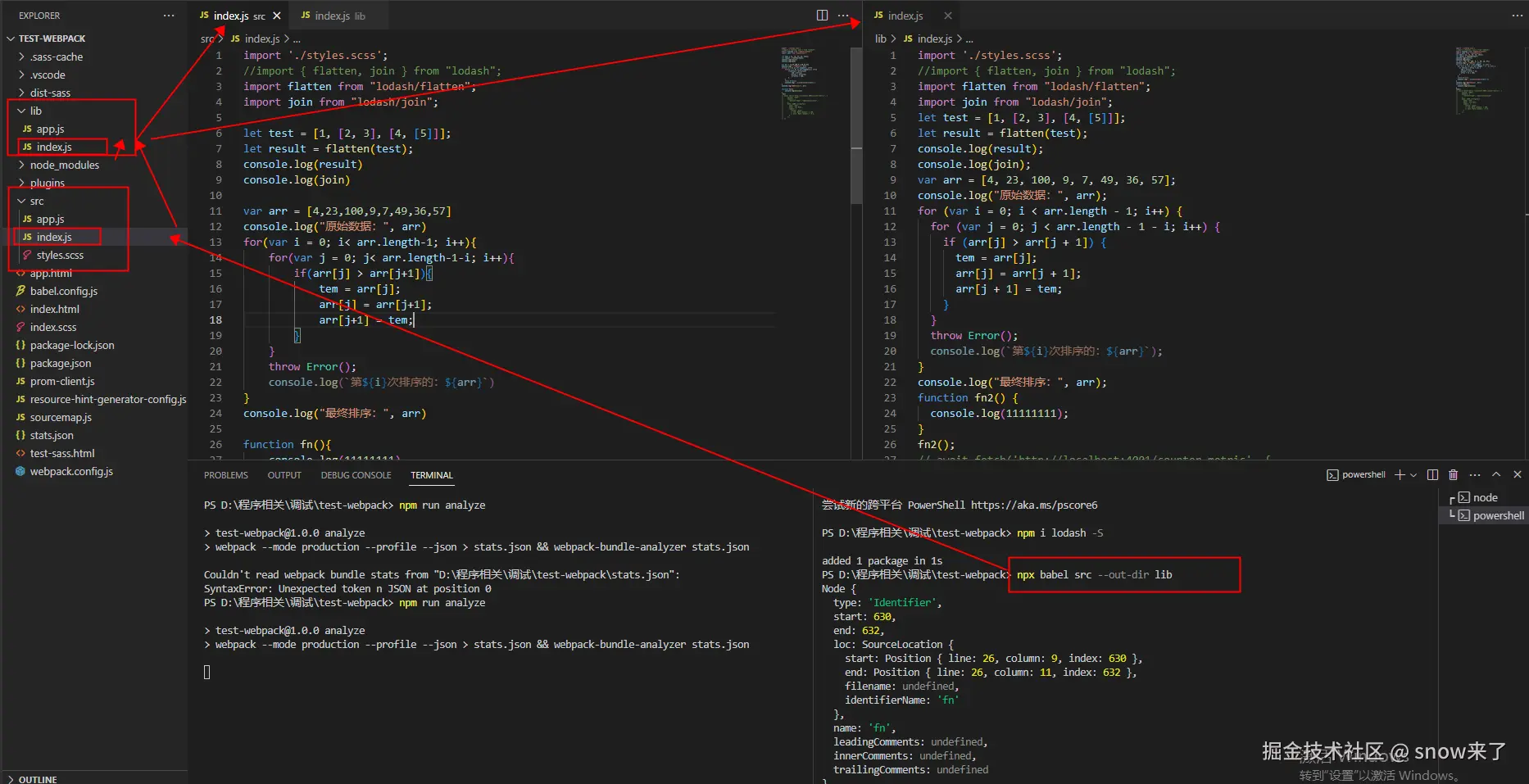
Task: Kill terminal with the trash icon
Action: 1454,474
